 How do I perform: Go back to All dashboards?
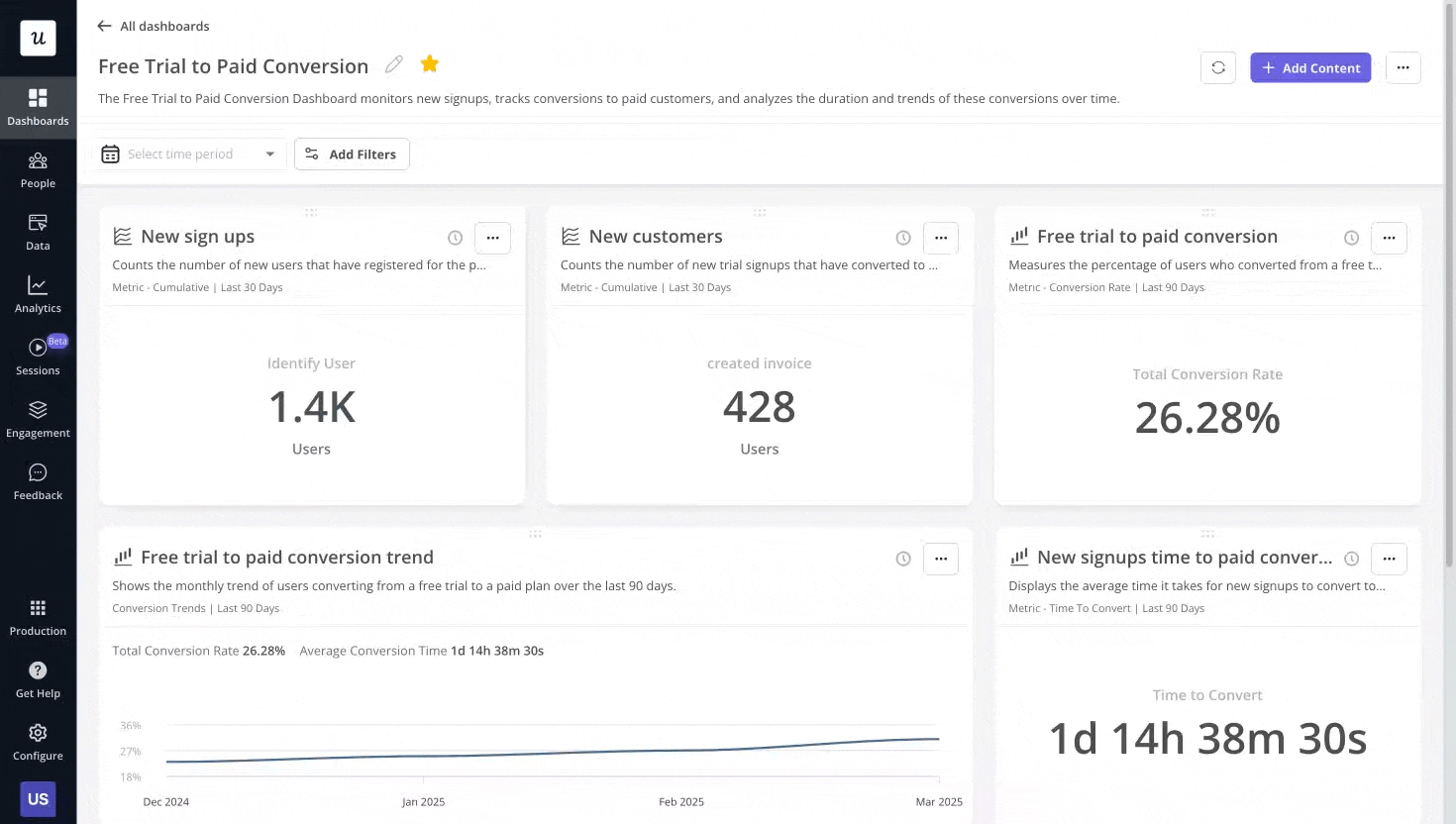click(x=154, y=26)
